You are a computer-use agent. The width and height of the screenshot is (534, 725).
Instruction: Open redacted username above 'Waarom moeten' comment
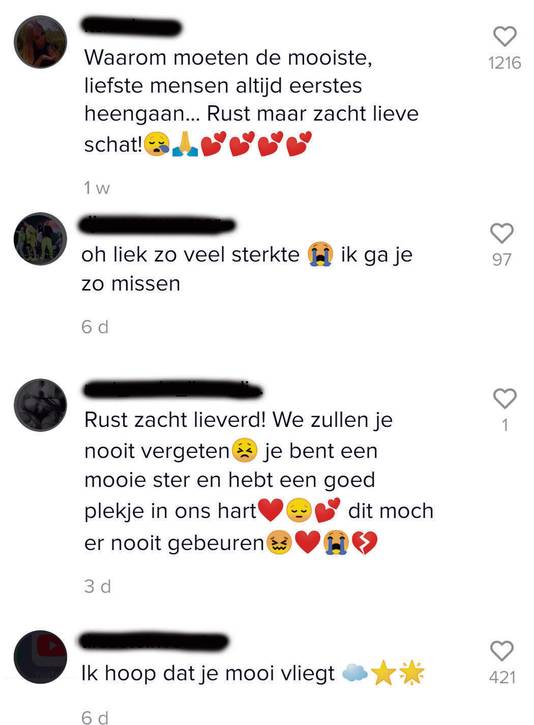click(x=132, y=26)
